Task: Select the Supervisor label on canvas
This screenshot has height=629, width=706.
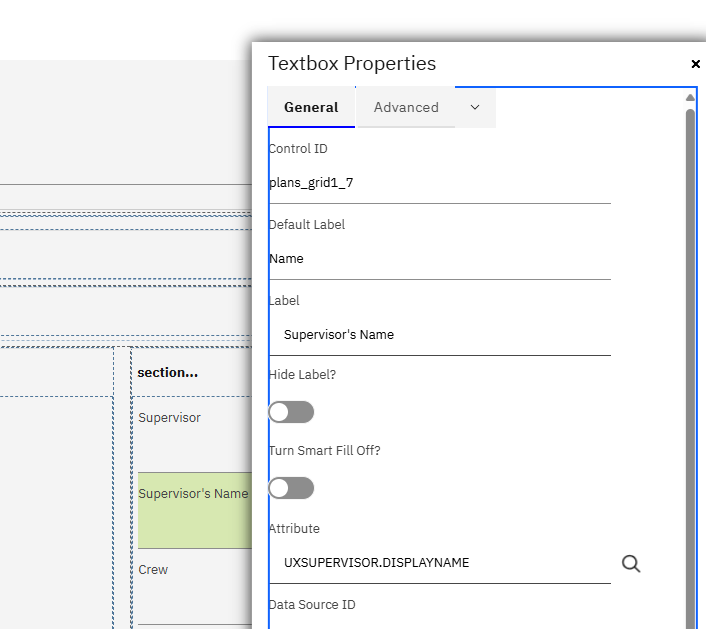Action: 170,418
